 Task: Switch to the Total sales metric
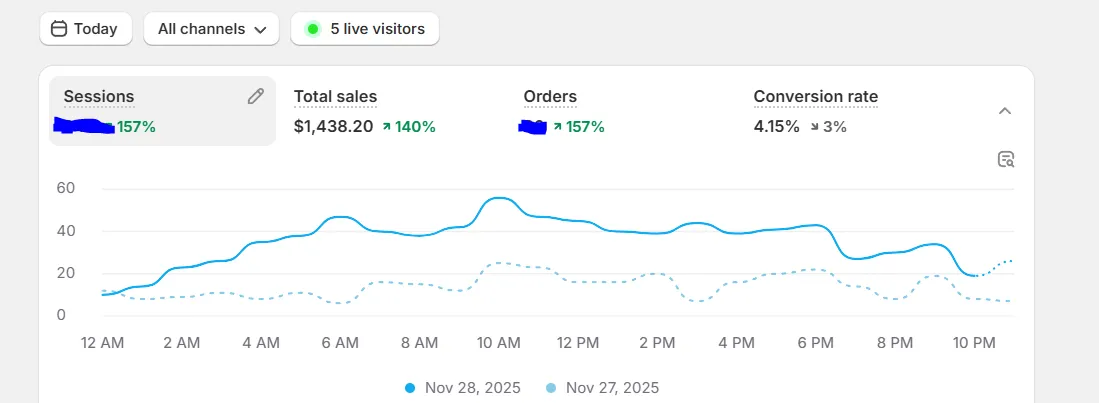coord(335,97)
